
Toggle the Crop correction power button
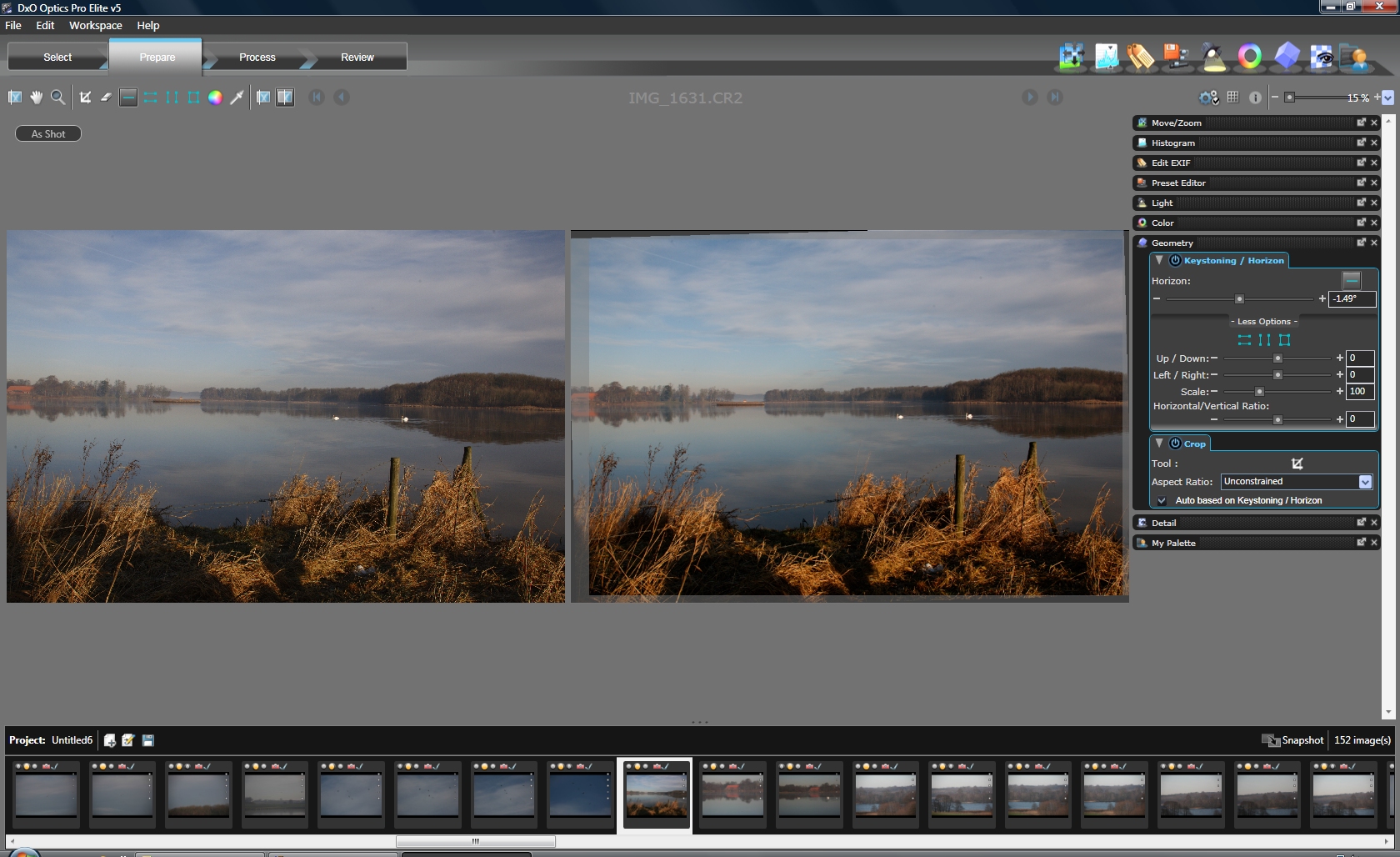pyautogui.click(x=1175, y=444)
